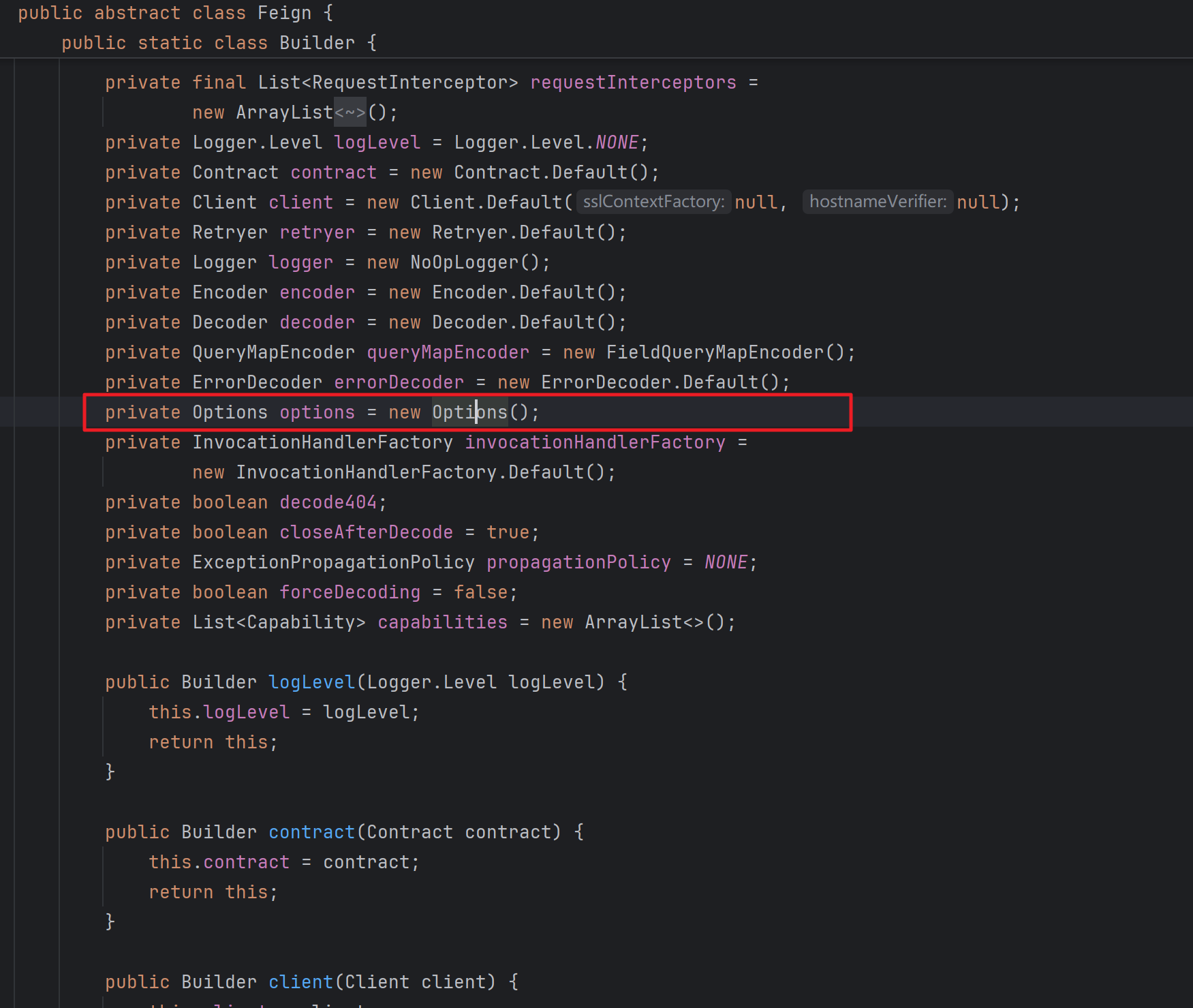Screen dimensions: 1193x1008
Task: Click Decoder.Default() constructor call
Action: tap(525, 322)
